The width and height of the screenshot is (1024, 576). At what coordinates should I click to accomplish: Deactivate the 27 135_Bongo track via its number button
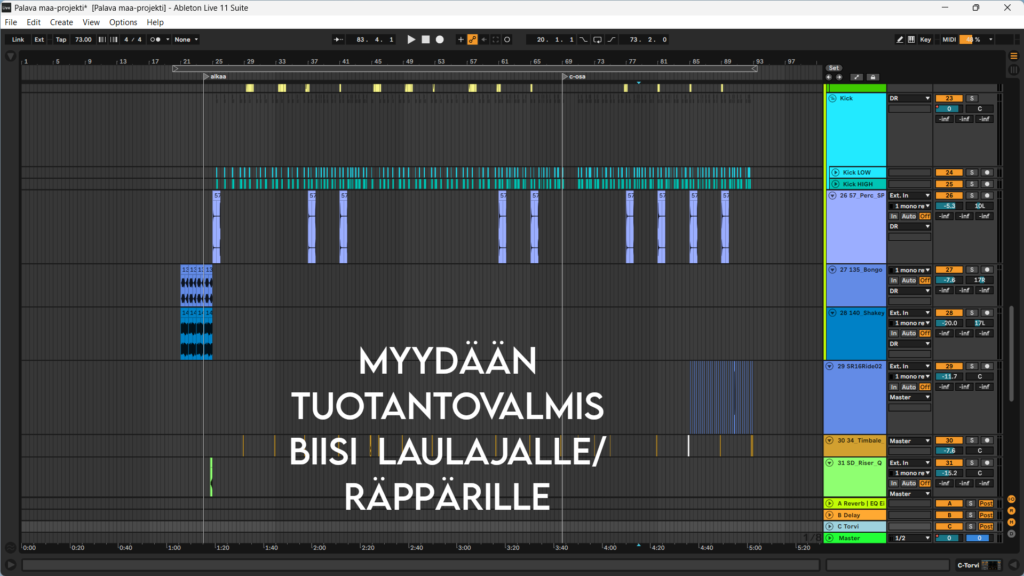click(x=948, y=269)
